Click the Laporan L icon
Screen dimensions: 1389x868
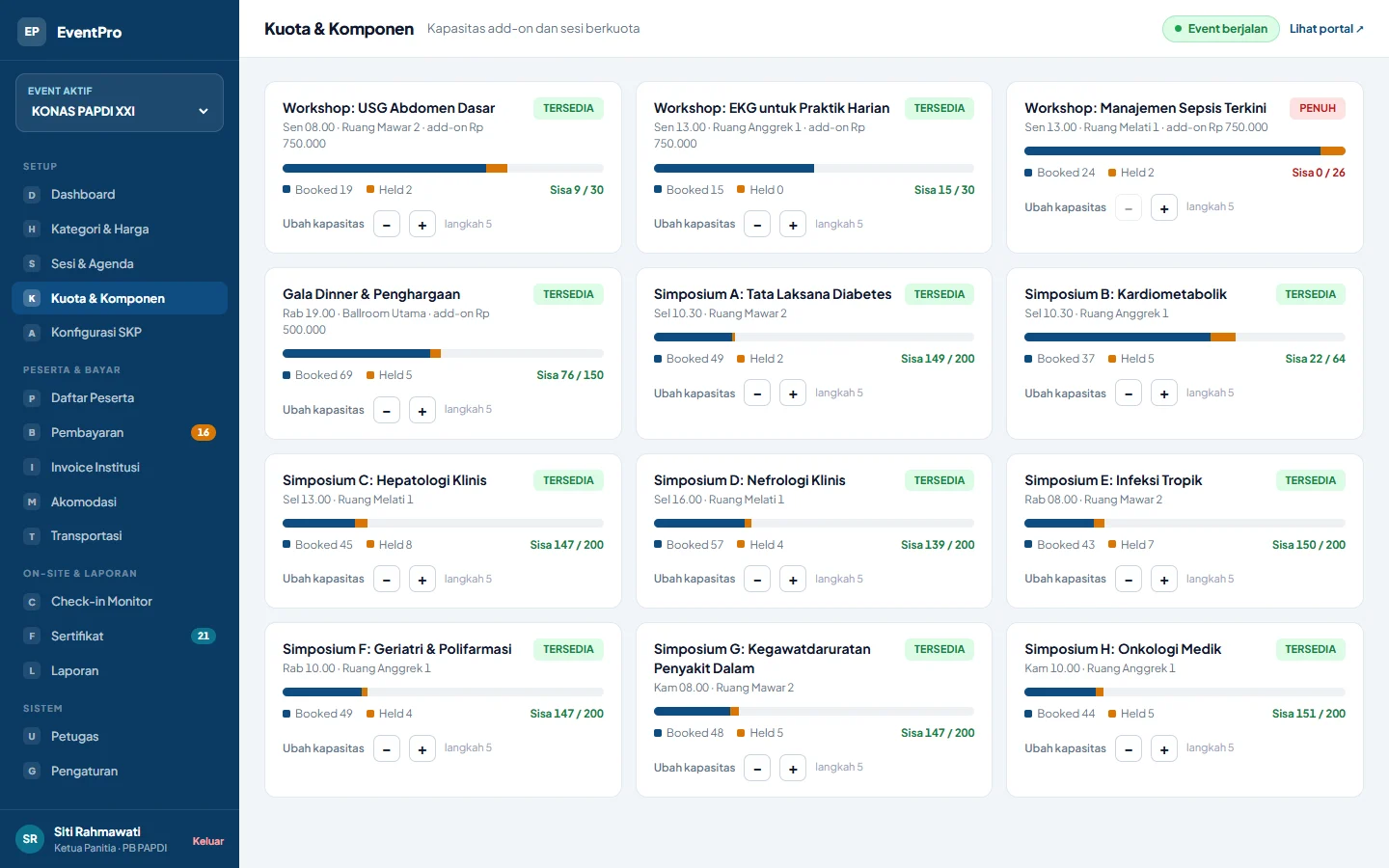coord(32,671)
